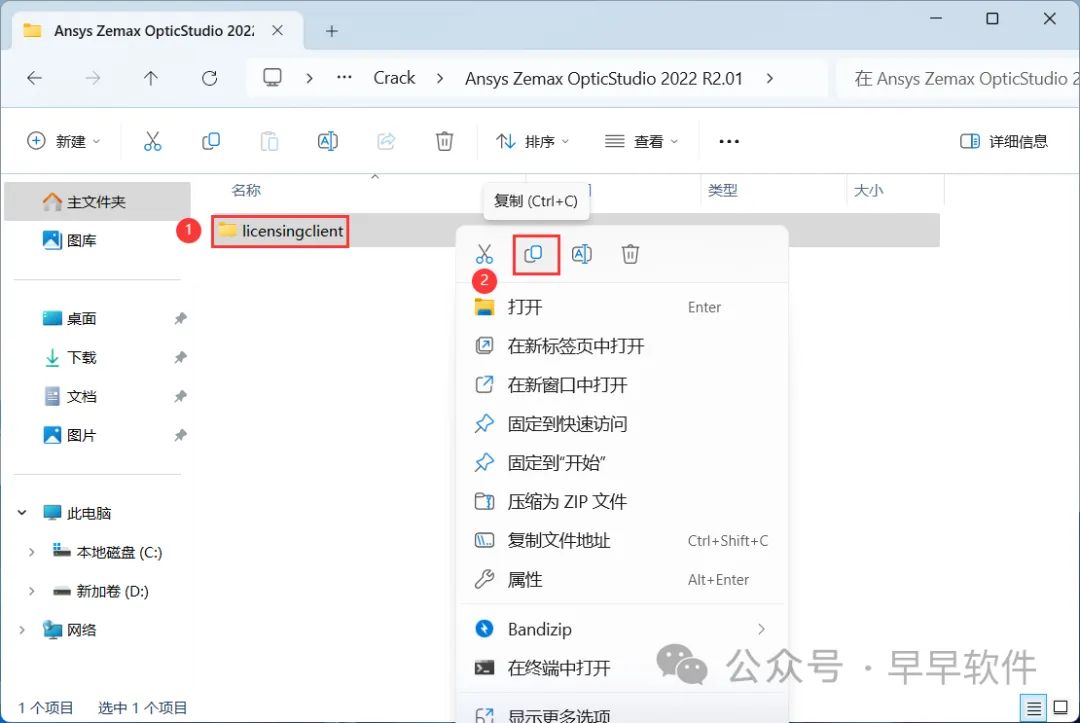Go forward with the right arrow

(x=92, y=78)
